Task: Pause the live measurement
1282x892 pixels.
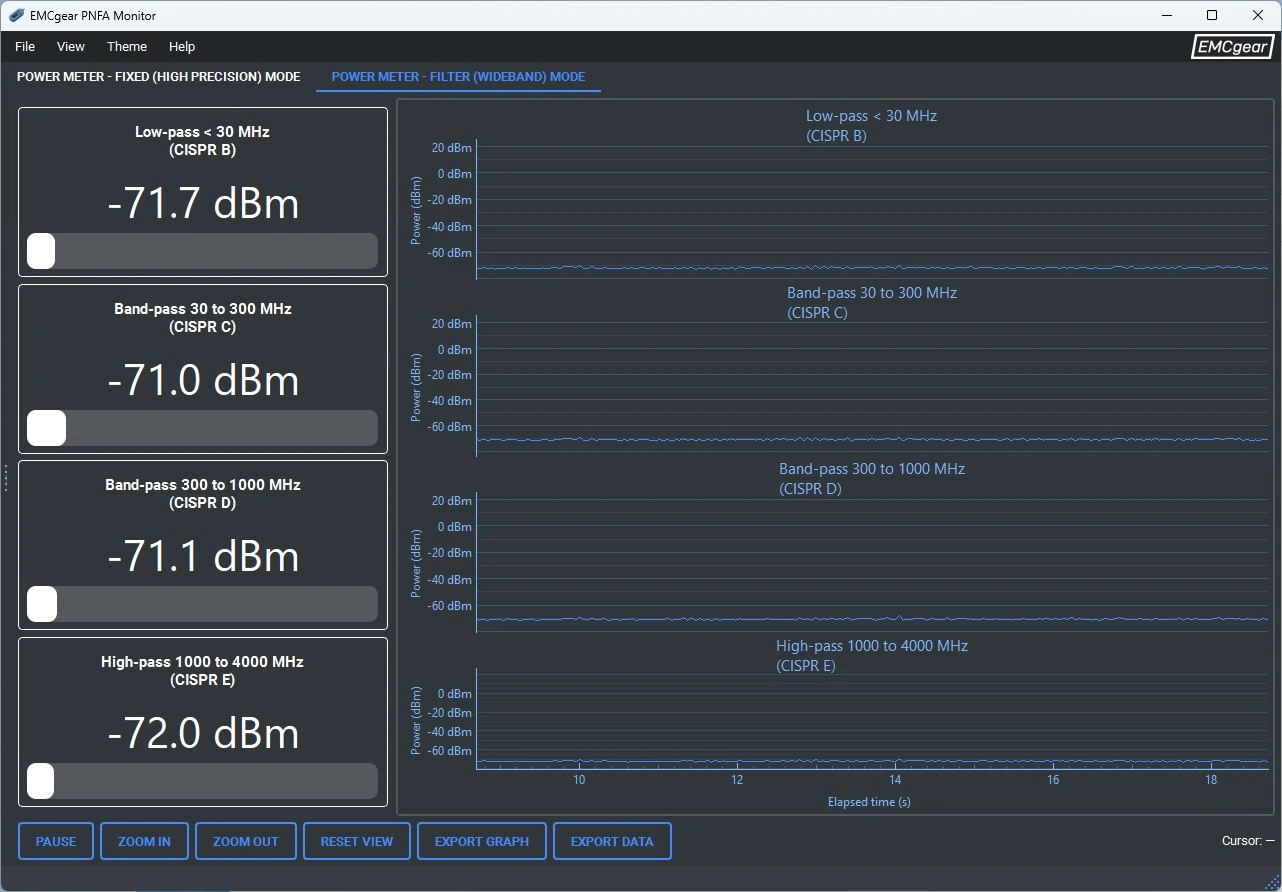Action: pos(56,841)
